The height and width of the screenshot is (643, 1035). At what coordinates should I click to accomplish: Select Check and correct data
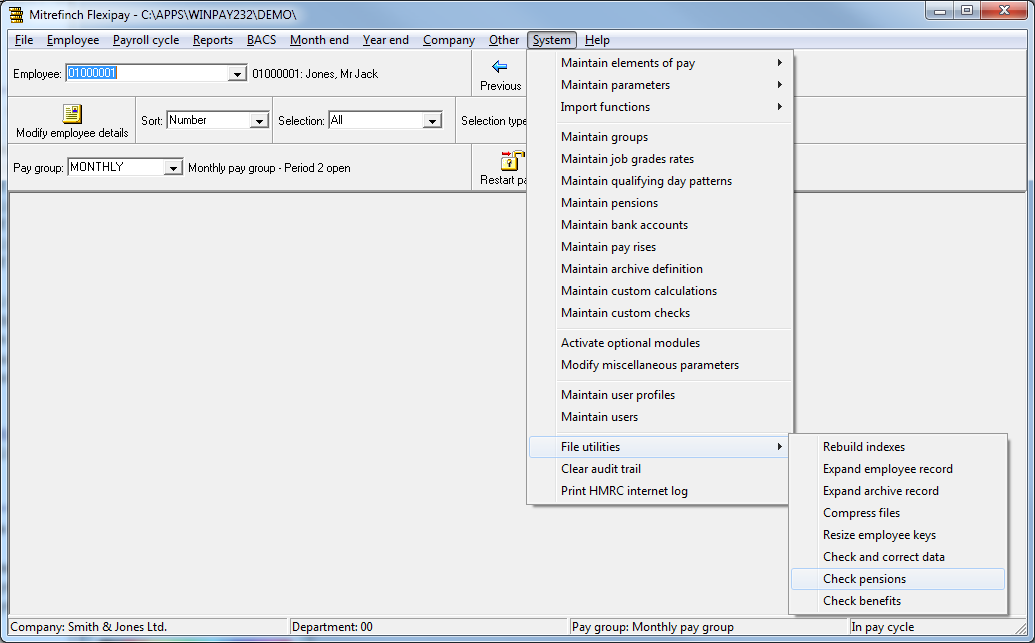point(898,557)
